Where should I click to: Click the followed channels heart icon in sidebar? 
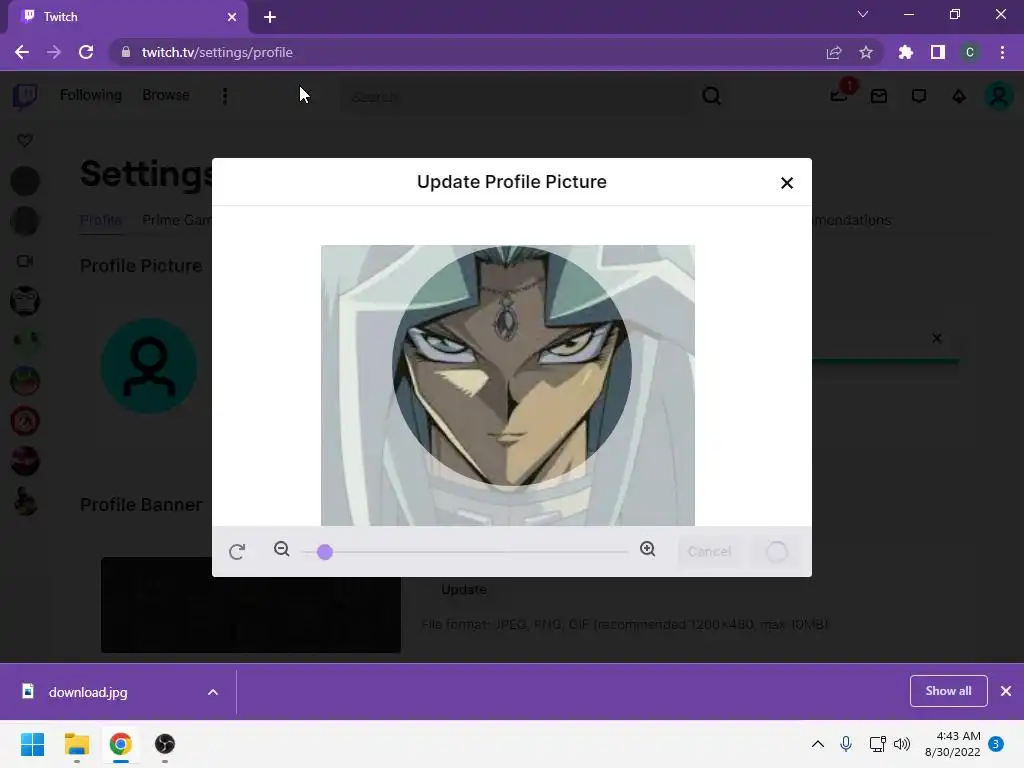pos(25,140)
